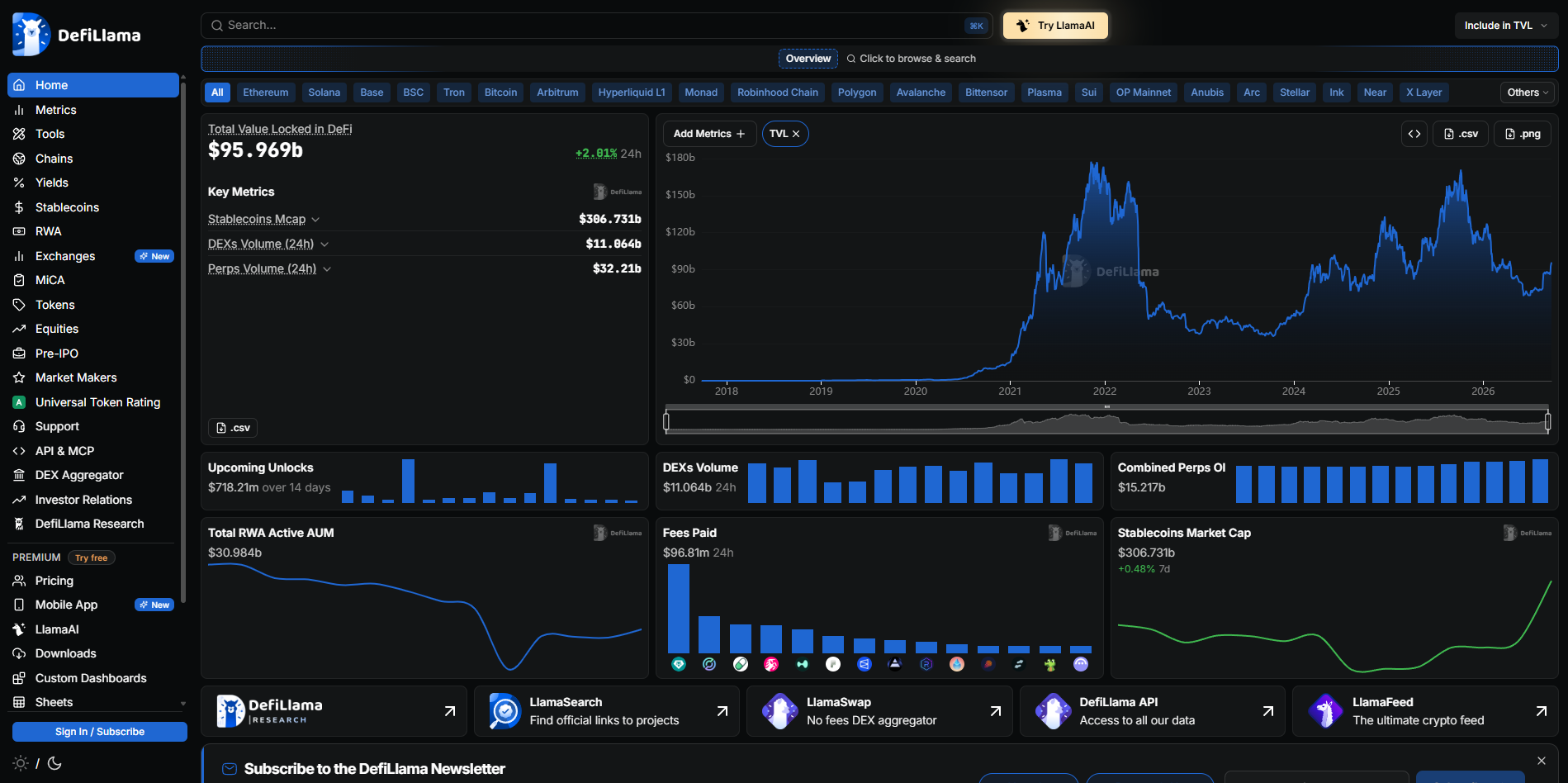Screen dimensions: 1568x783
Task: Open the LlamaSearch card
Action: coord(607,711)
